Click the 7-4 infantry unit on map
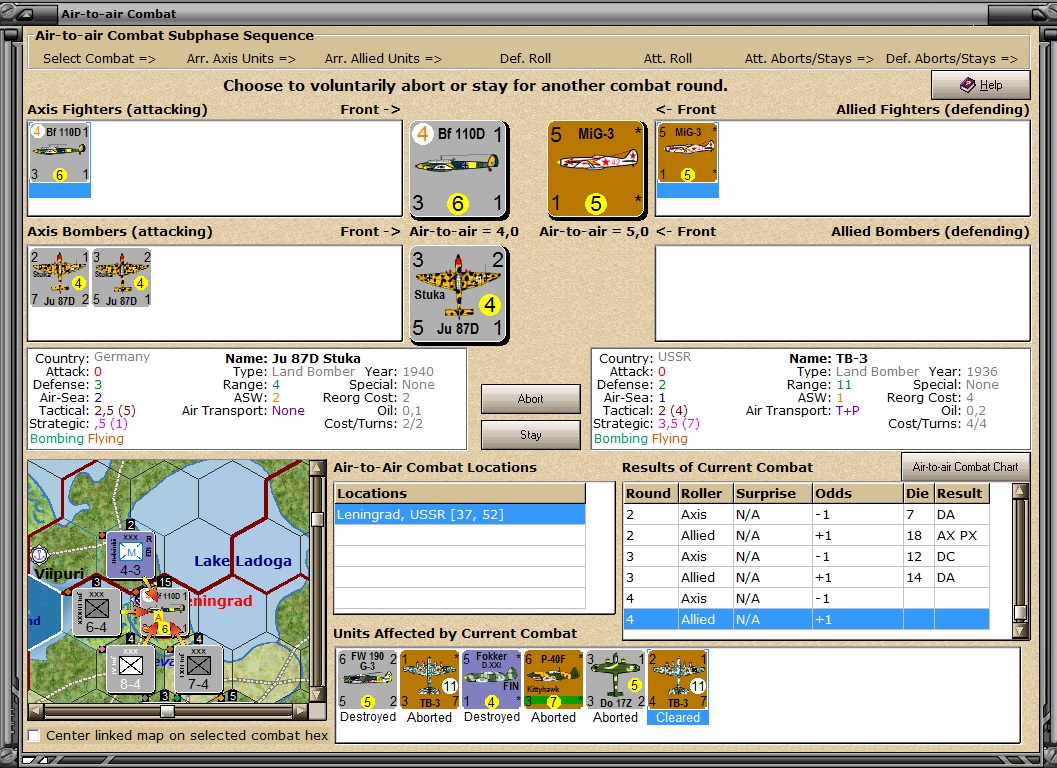Screen dimensions: 1057x768 (198, 670)
